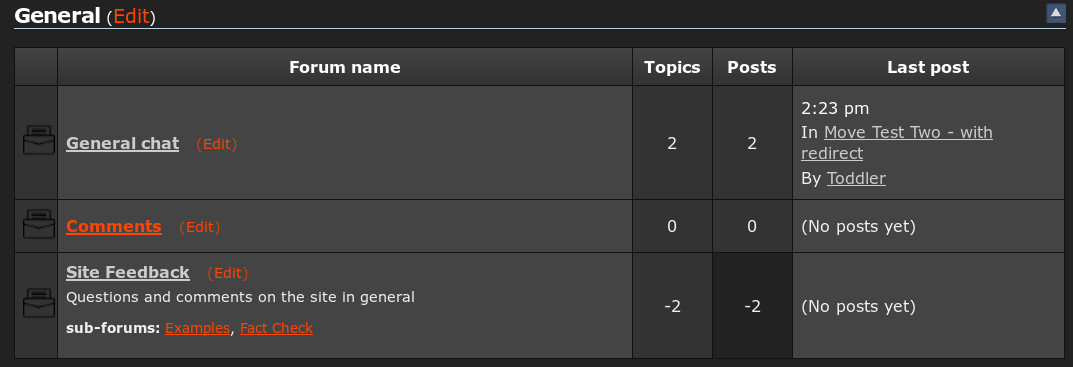
Task: Click the General chat forum briefcase icon
Action: coord(39,140)
